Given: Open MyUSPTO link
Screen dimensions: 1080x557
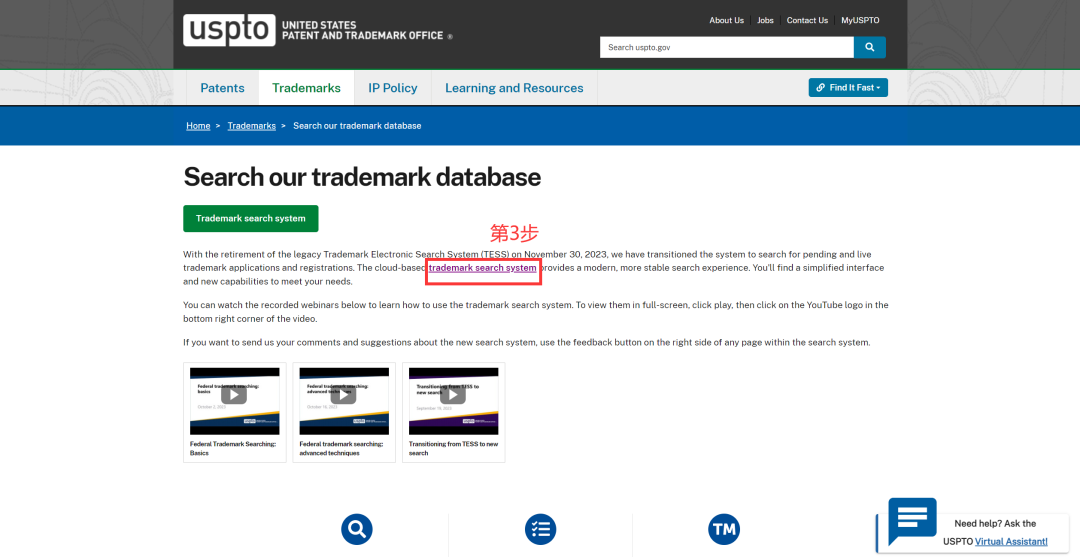Looking at the screenshot, I should pos(860,20).
